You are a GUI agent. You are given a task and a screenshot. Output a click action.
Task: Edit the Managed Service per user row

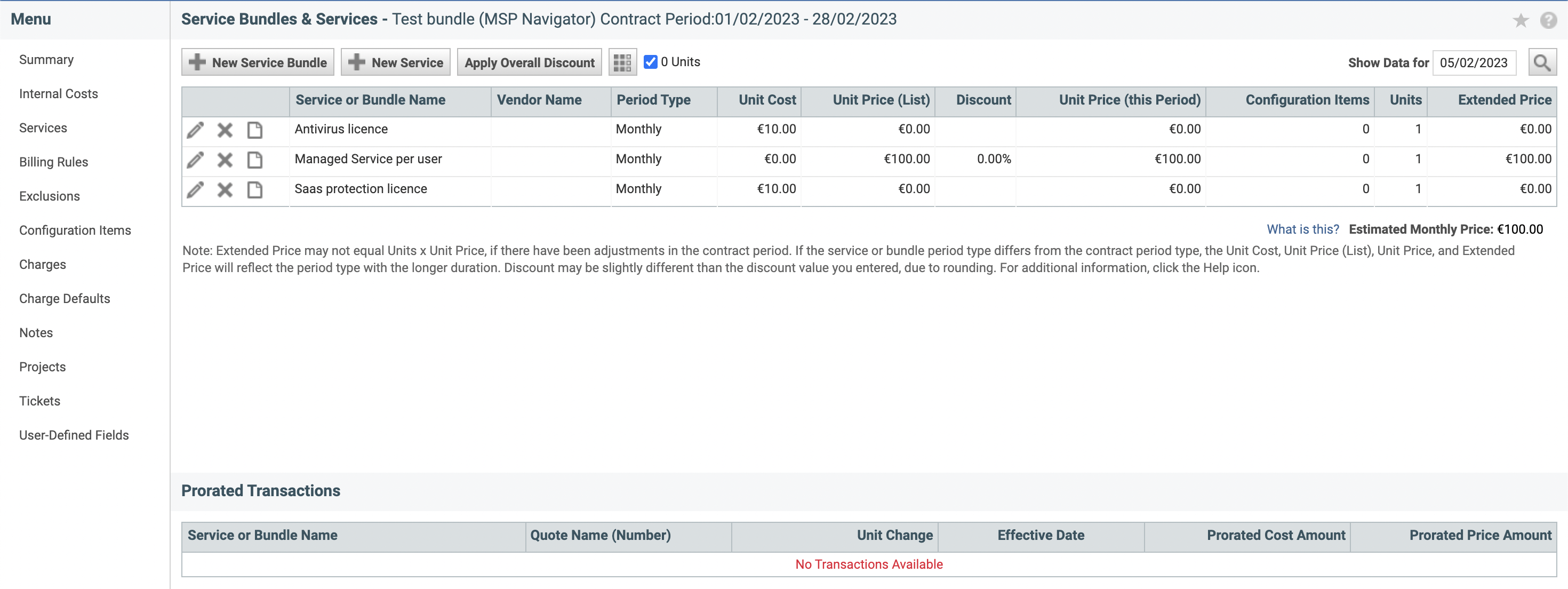coord(195,160)
